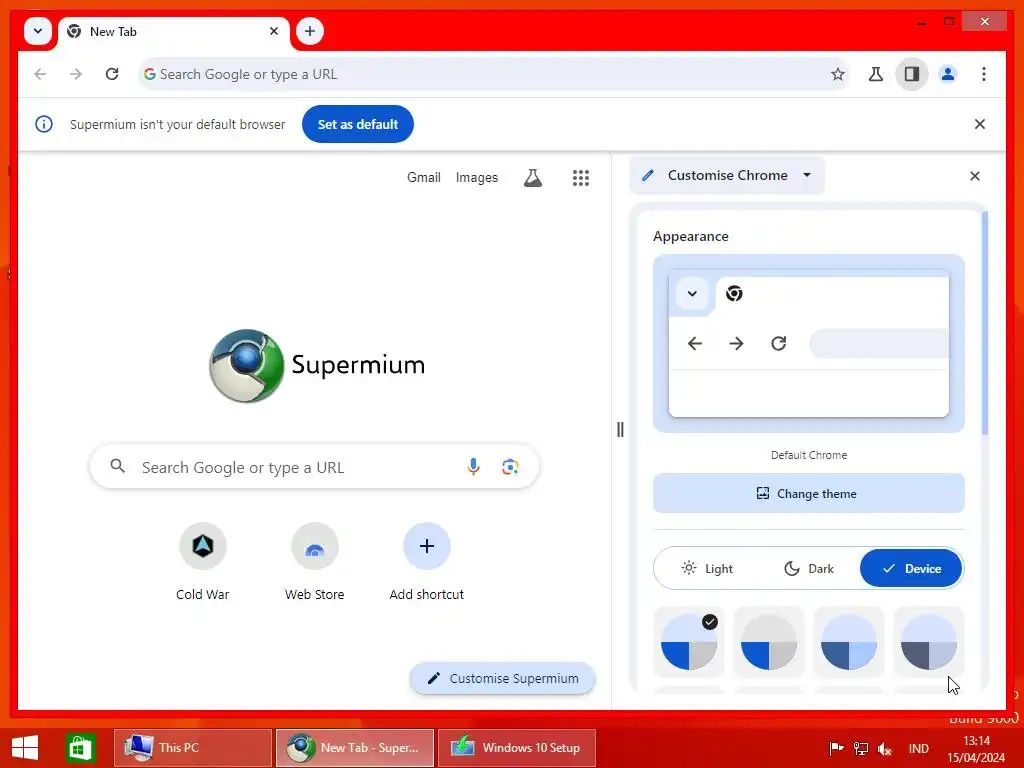Open Action Center flag icon in tray
1024x768 pixels.
pos(836,748)
